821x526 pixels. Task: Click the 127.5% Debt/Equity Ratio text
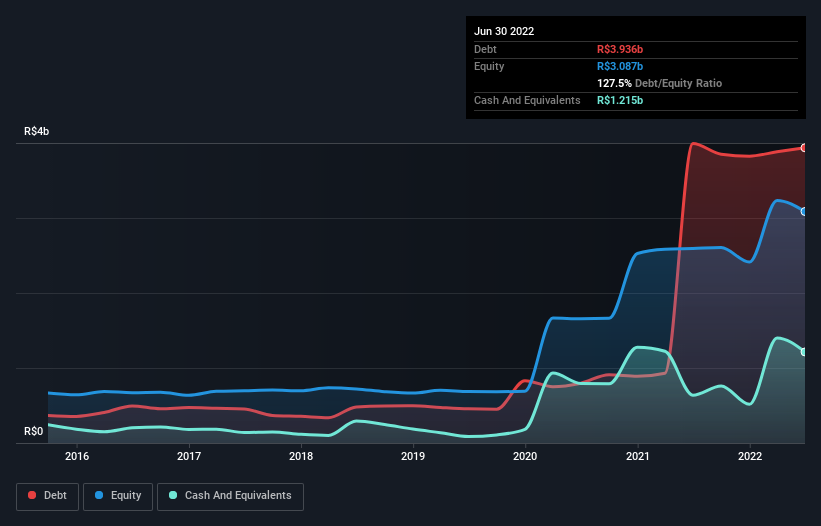coord(659,83)
